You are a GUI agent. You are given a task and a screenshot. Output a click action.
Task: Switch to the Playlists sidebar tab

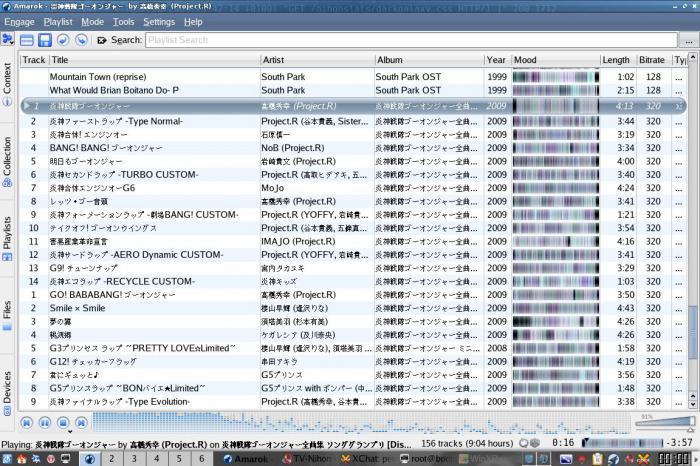click(x=7, y=238)
